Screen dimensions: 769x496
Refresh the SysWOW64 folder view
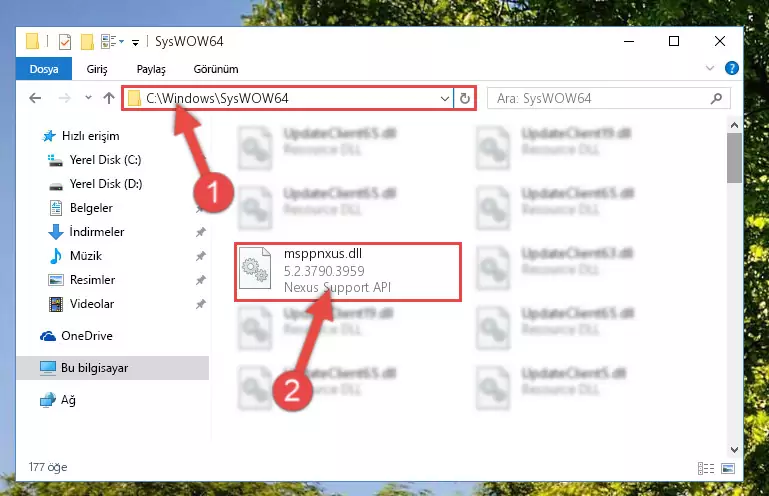pos(464,99)
